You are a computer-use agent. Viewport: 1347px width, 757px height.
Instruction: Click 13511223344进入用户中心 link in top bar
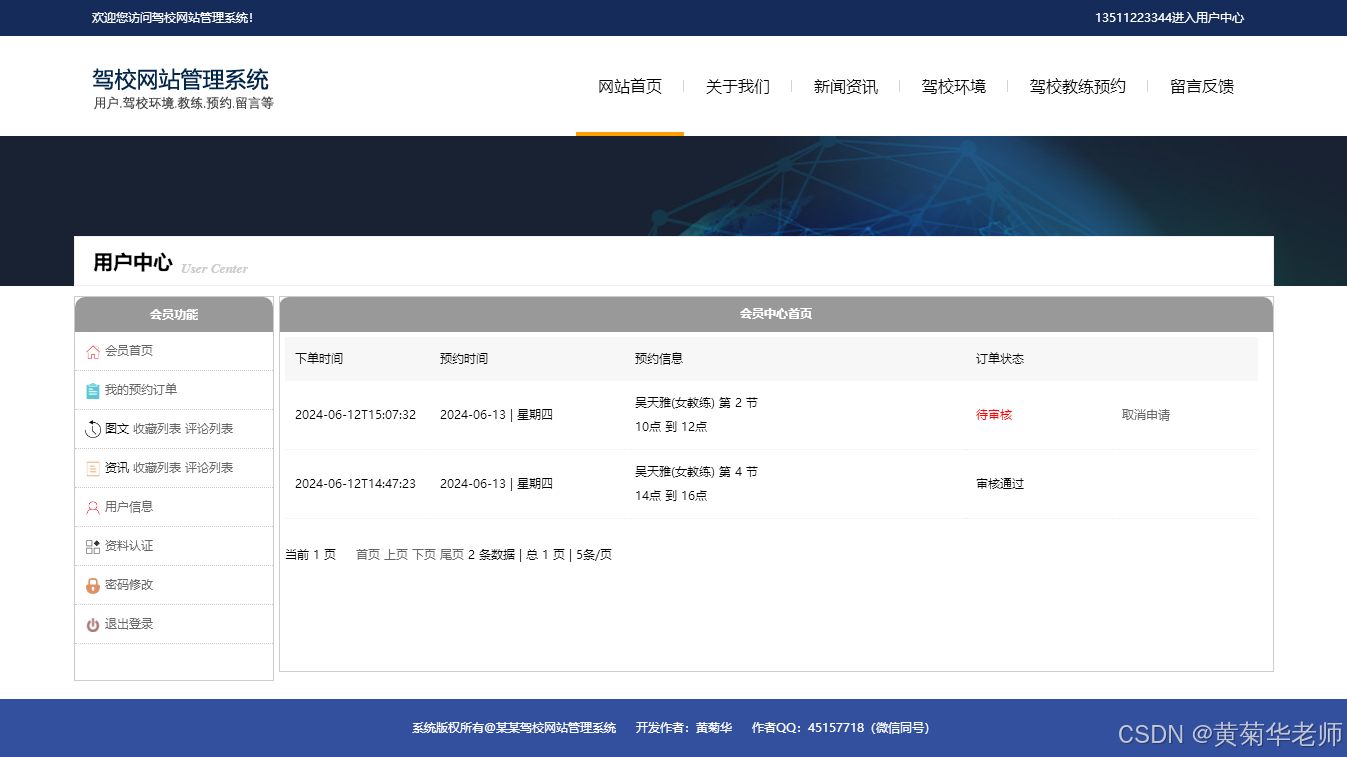1169,18
